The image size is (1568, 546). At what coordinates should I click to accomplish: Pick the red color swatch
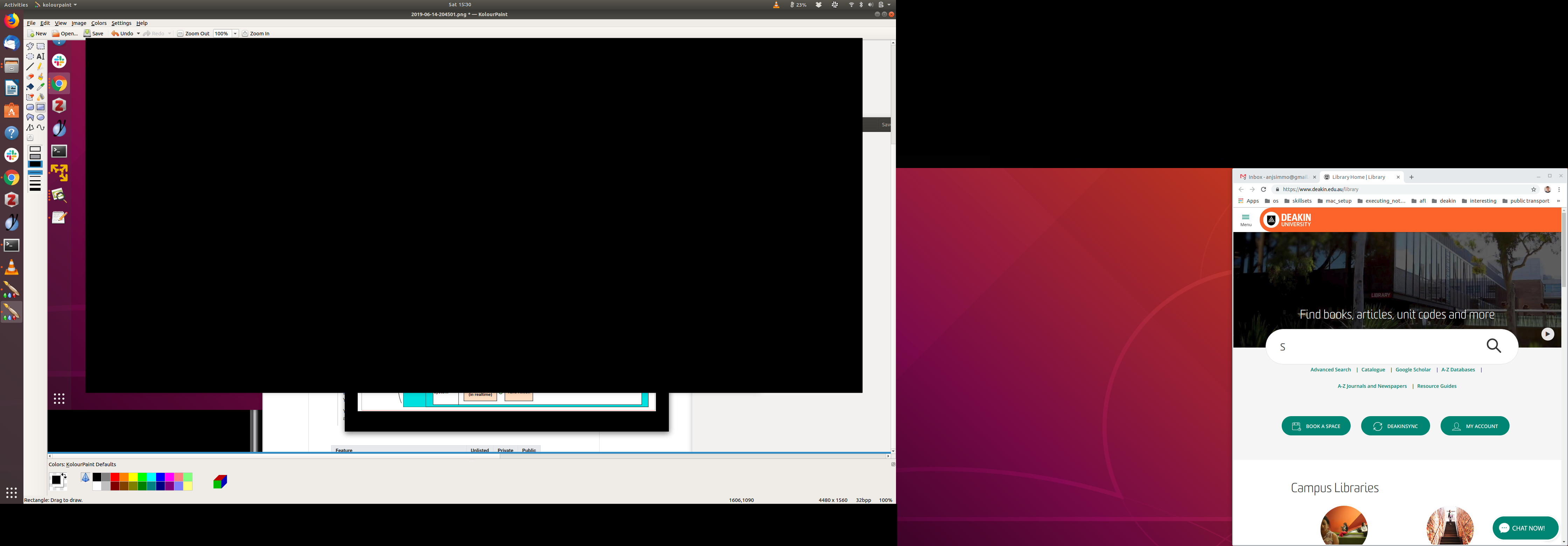tap(114, 477)
